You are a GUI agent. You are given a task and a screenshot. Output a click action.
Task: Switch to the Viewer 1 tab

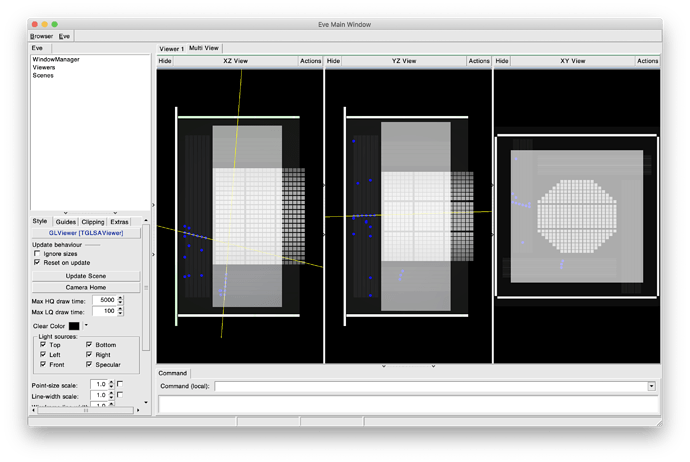tap(171, 48)
